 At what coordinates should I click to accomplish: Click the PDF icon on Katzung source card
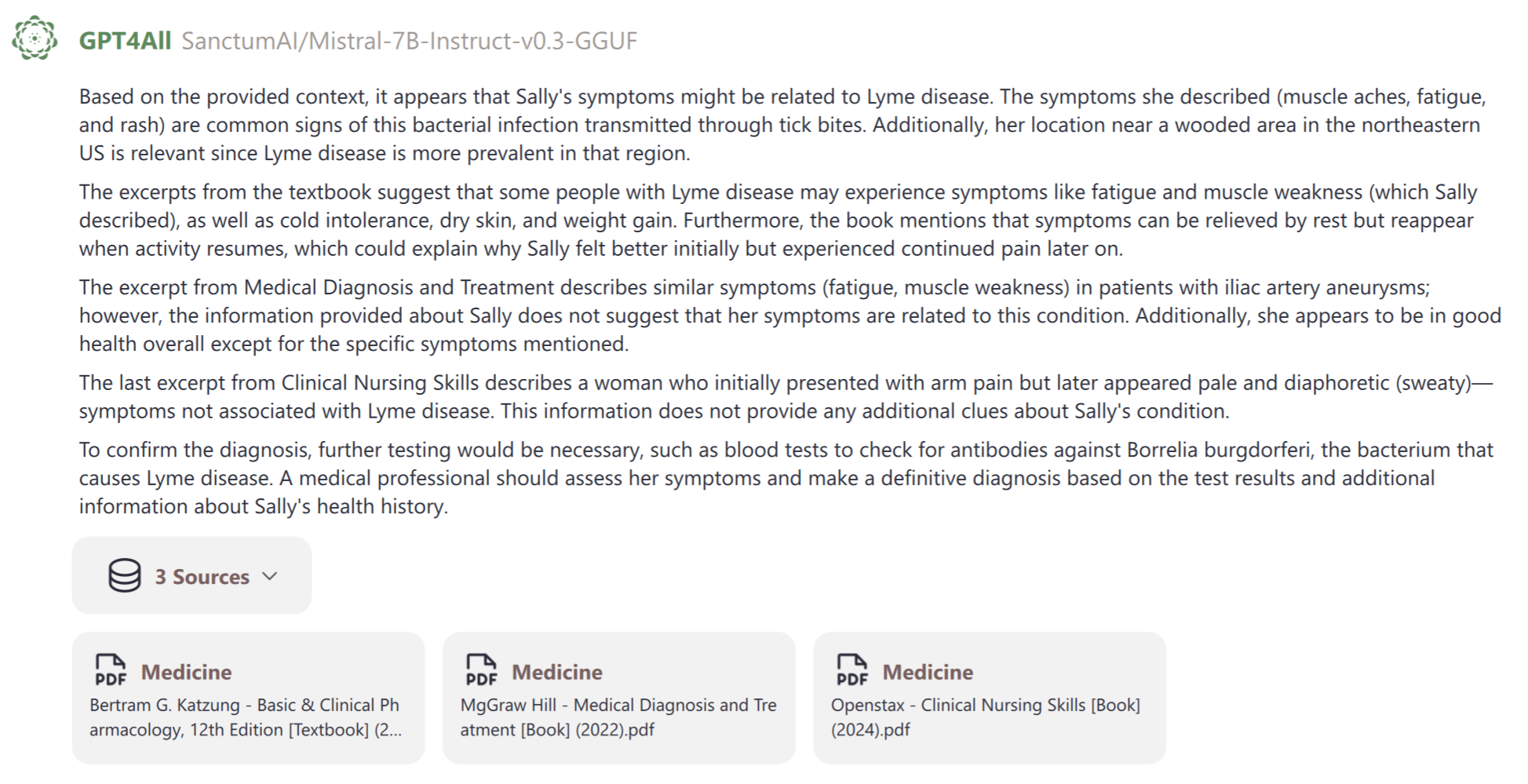(111, 670)
